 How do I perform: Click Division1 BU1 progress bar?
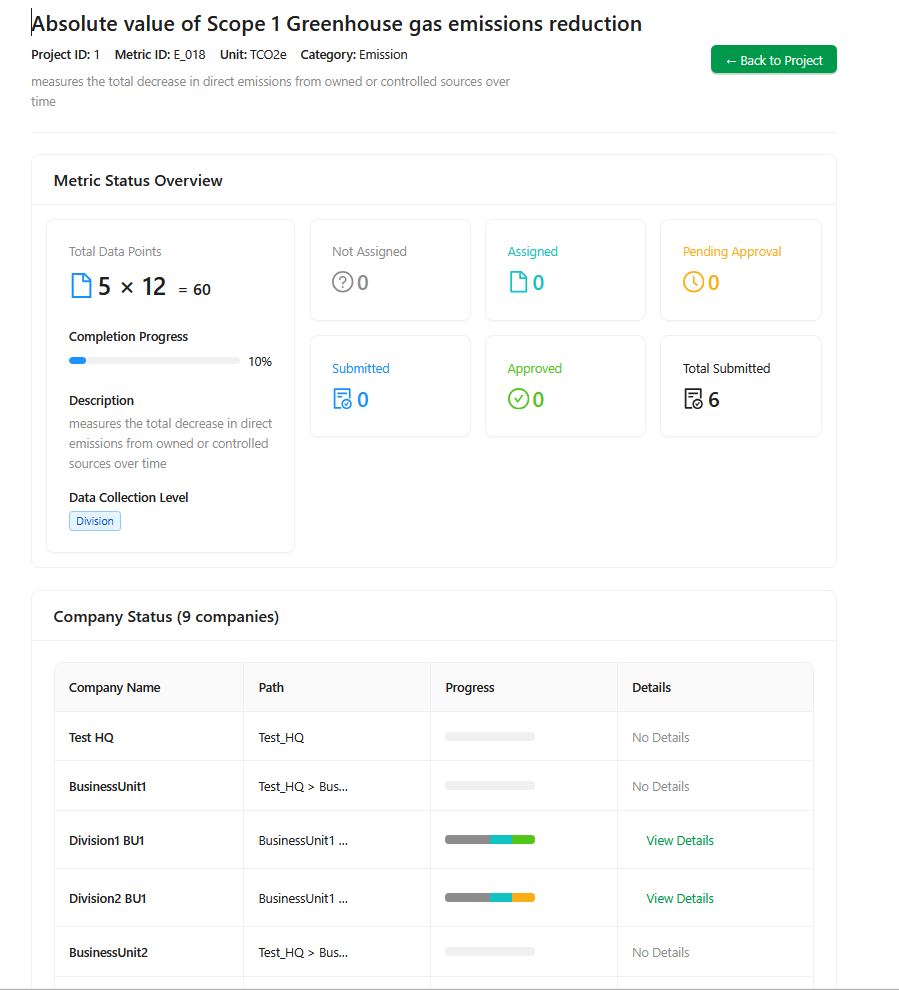pyautogui.click(x=490, y=840)
